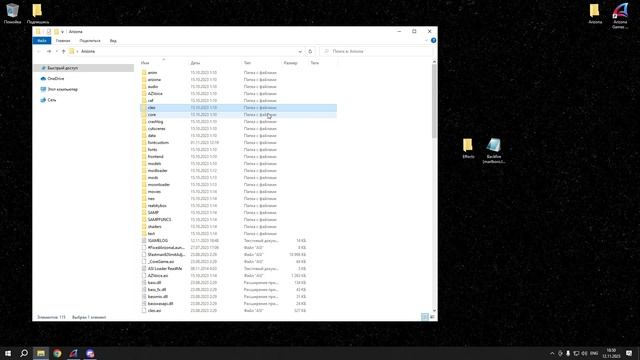The height and width of the screenshot is (360, 640).
Task: Select the crashlog folder icon
Action: (144, 122)
